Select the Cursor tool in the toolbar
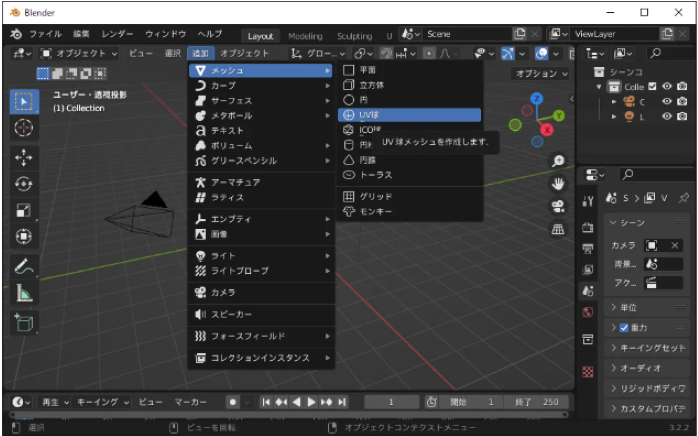The width and height of the screenshot is (698, 436). pos(24,128)
